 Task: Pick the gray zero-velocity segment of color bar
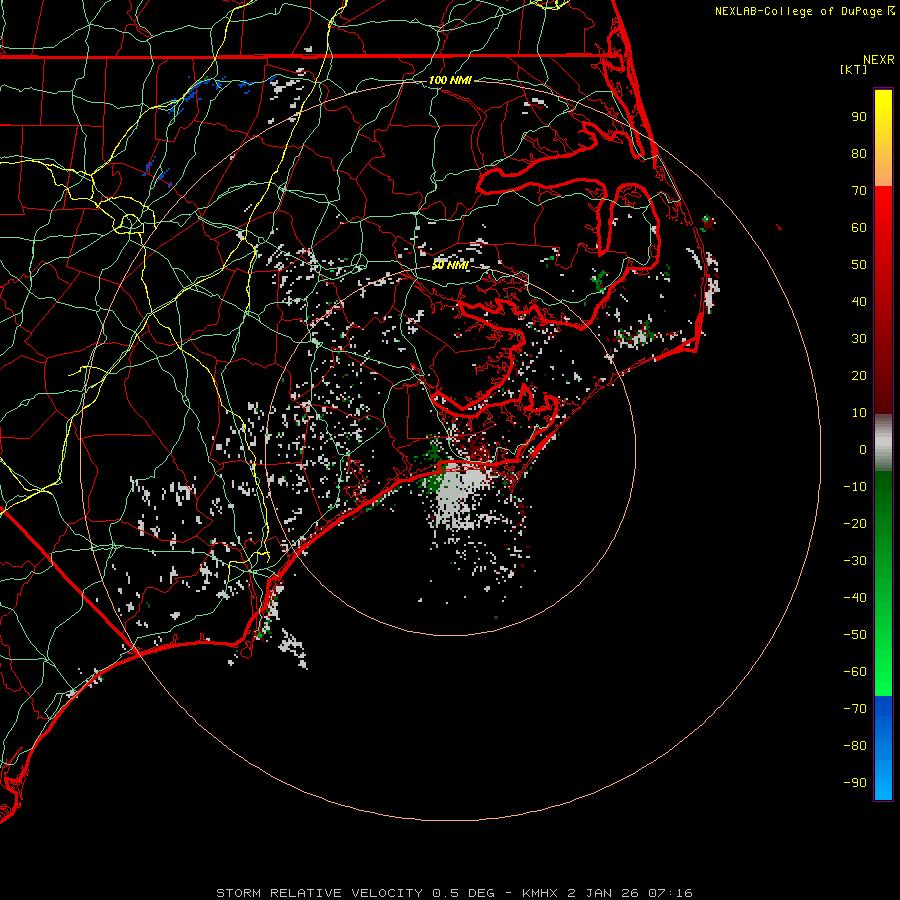[883, 443]
